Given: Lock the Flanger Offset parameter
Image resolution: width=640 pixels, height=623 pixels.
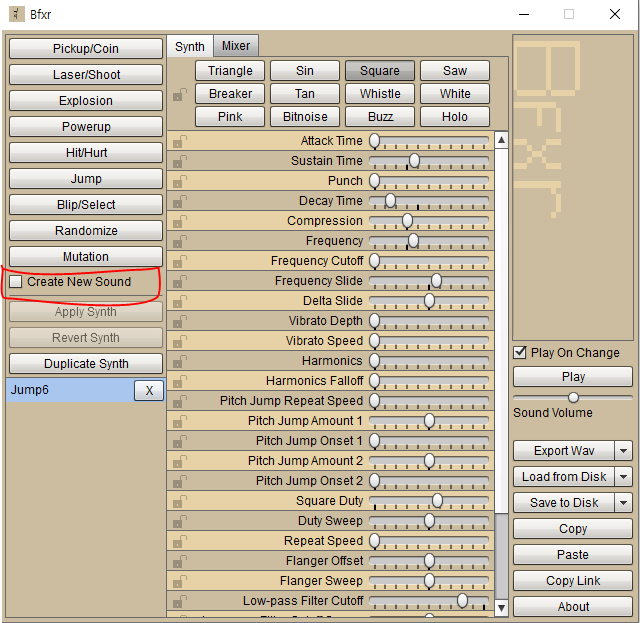Looking at the screenshot, I should [180, 561].
